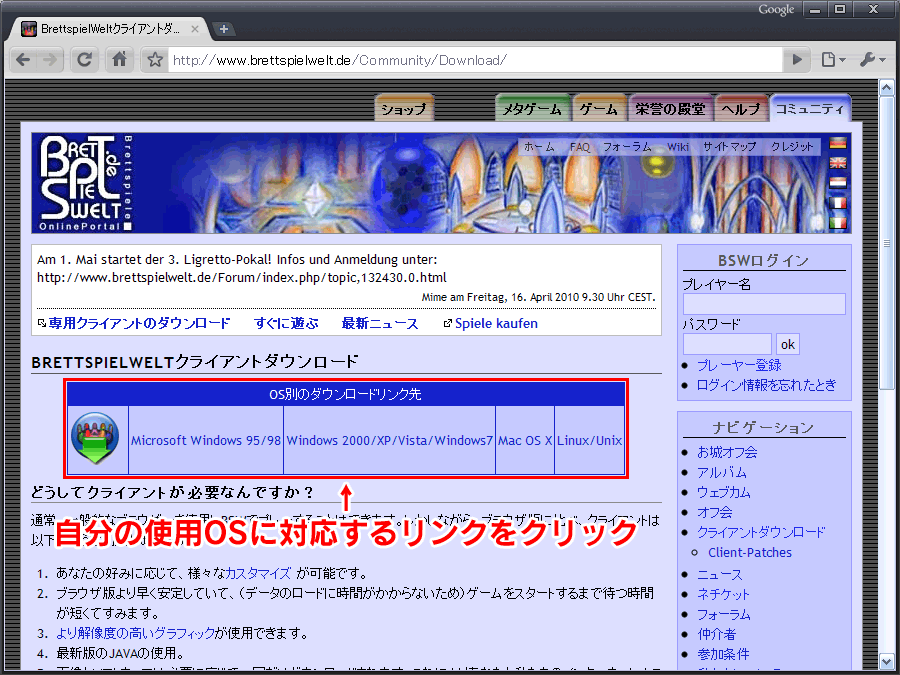Open FAQ in the banner menu
This screenshot has width=900, height=675.
[x=580, y=147]
